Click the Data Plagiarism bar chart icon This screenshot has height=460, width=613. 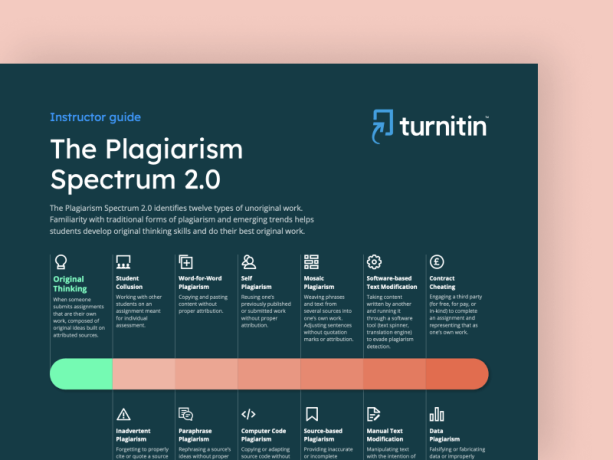436,414
